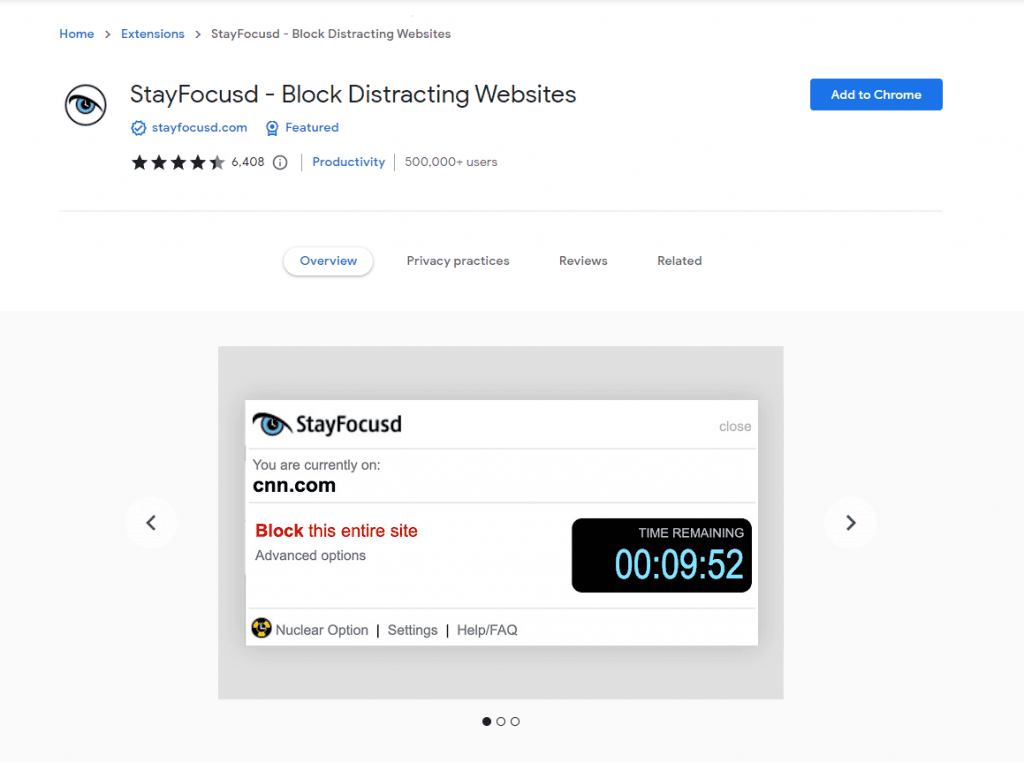Go to previous screenshot with left arrow
Viewport: 1024px width, 763px height.
pyautogui.click(x=151, y=523)
